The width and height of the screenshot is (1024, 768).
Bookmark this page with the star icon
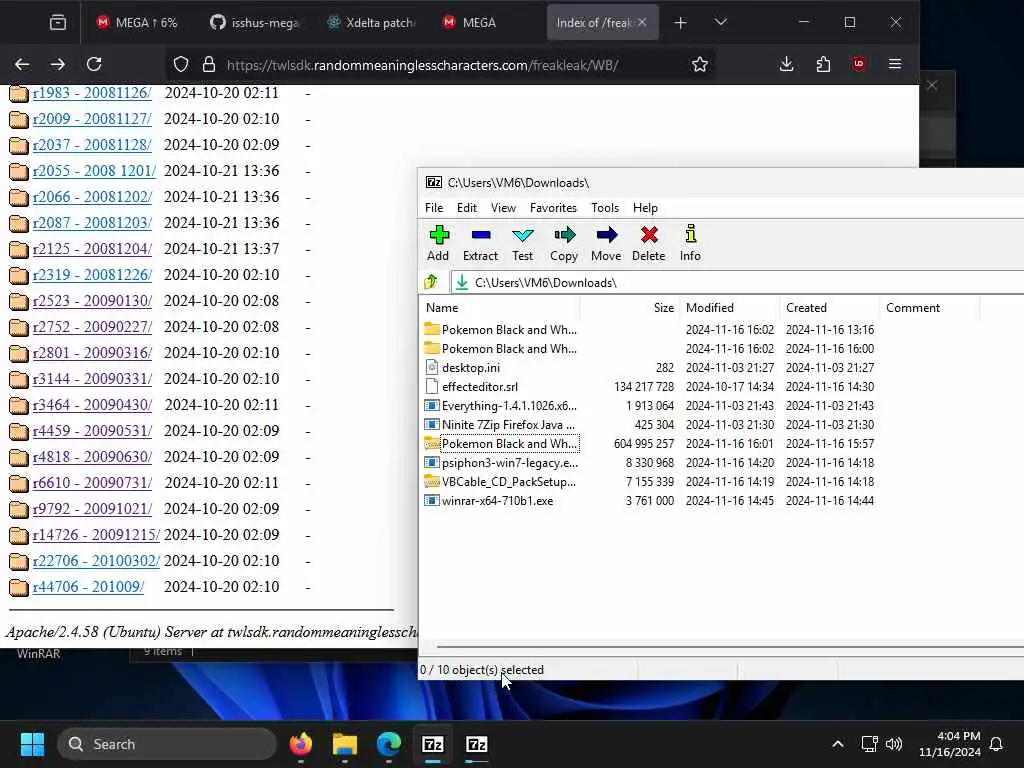[699, 64]
